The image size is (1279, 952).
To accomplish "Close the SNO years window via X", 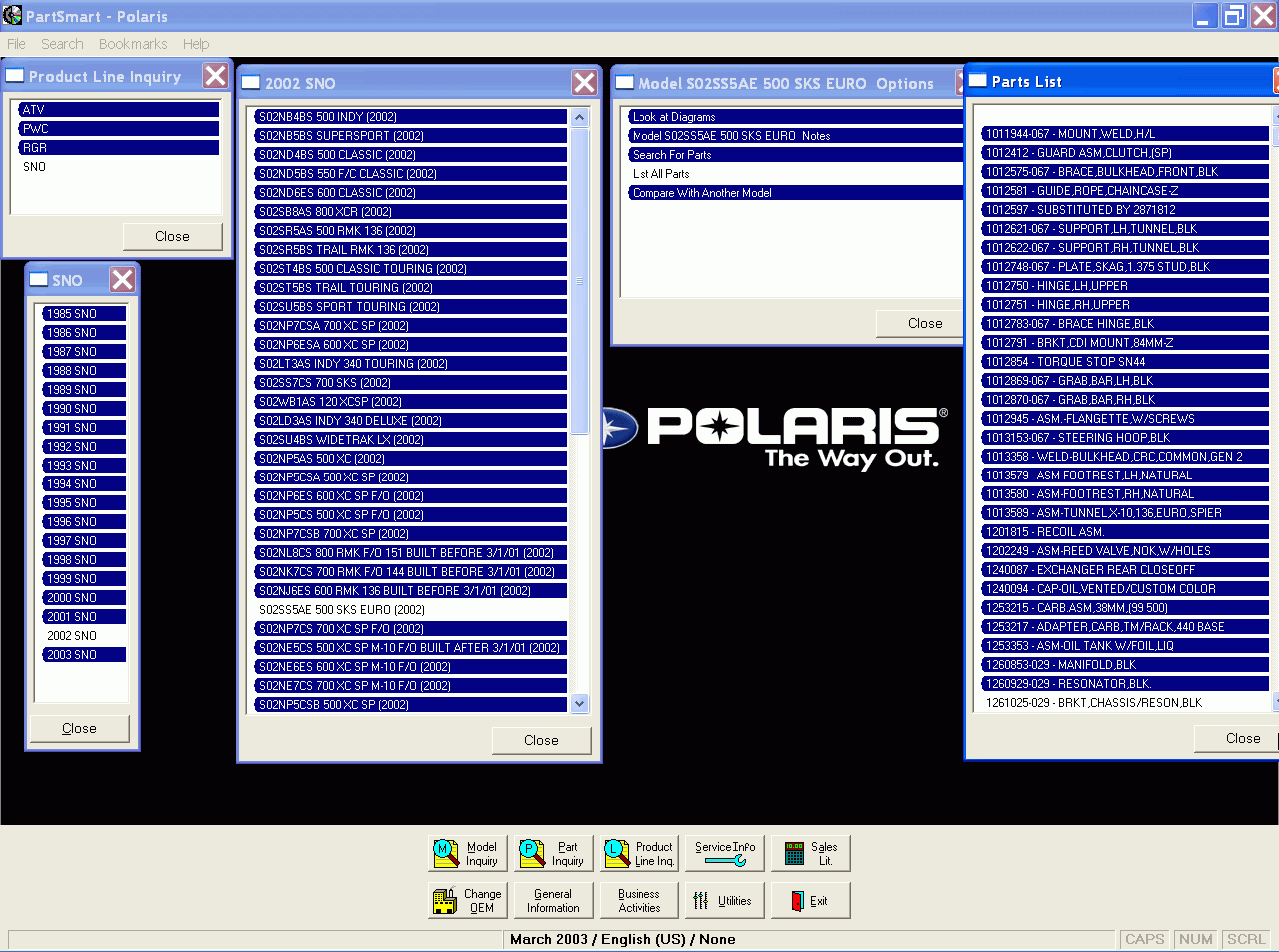I will (x=122, y=280).
